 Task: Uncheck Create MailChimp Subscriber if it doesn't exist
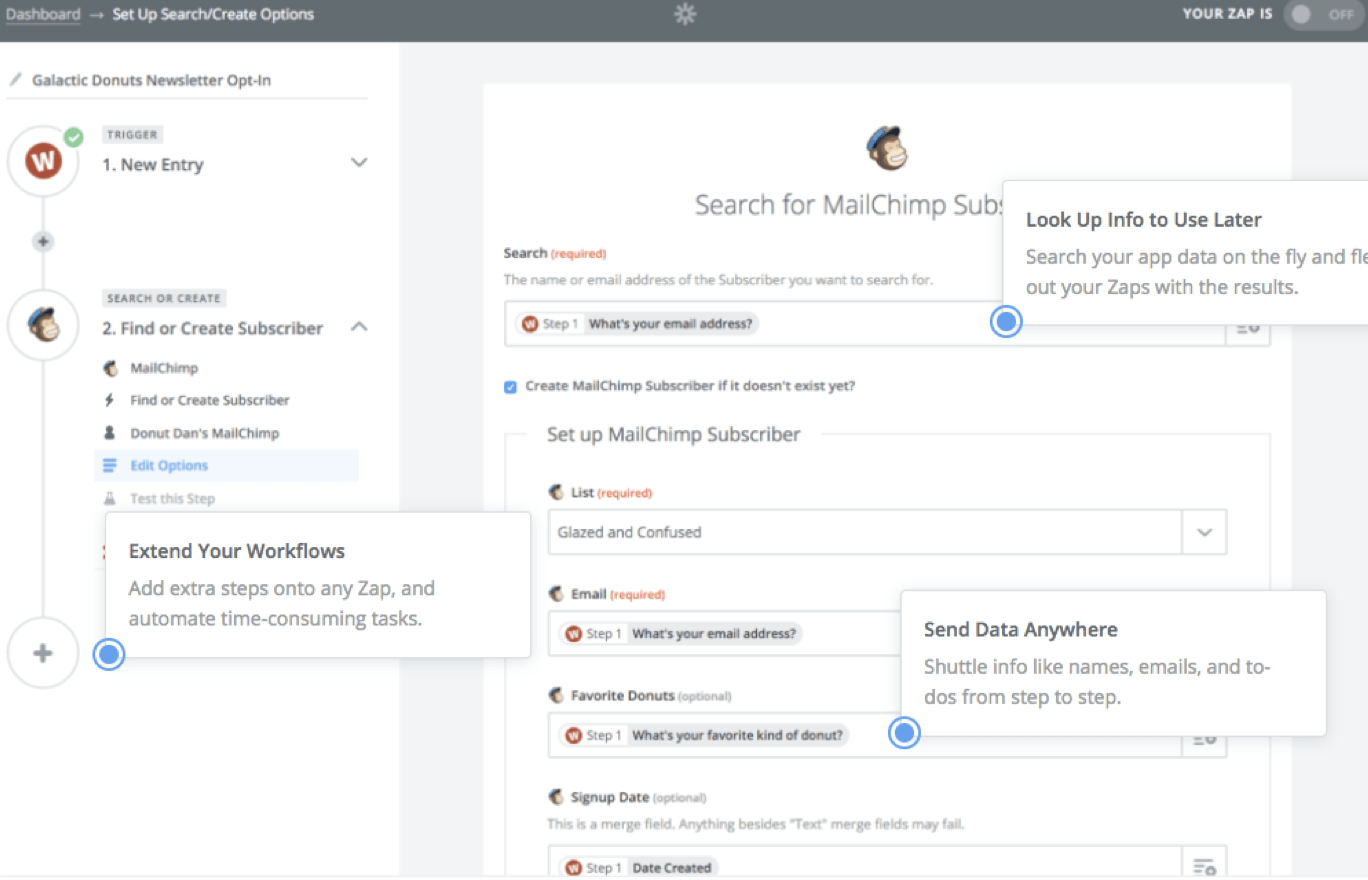click(x=510, y=387)
